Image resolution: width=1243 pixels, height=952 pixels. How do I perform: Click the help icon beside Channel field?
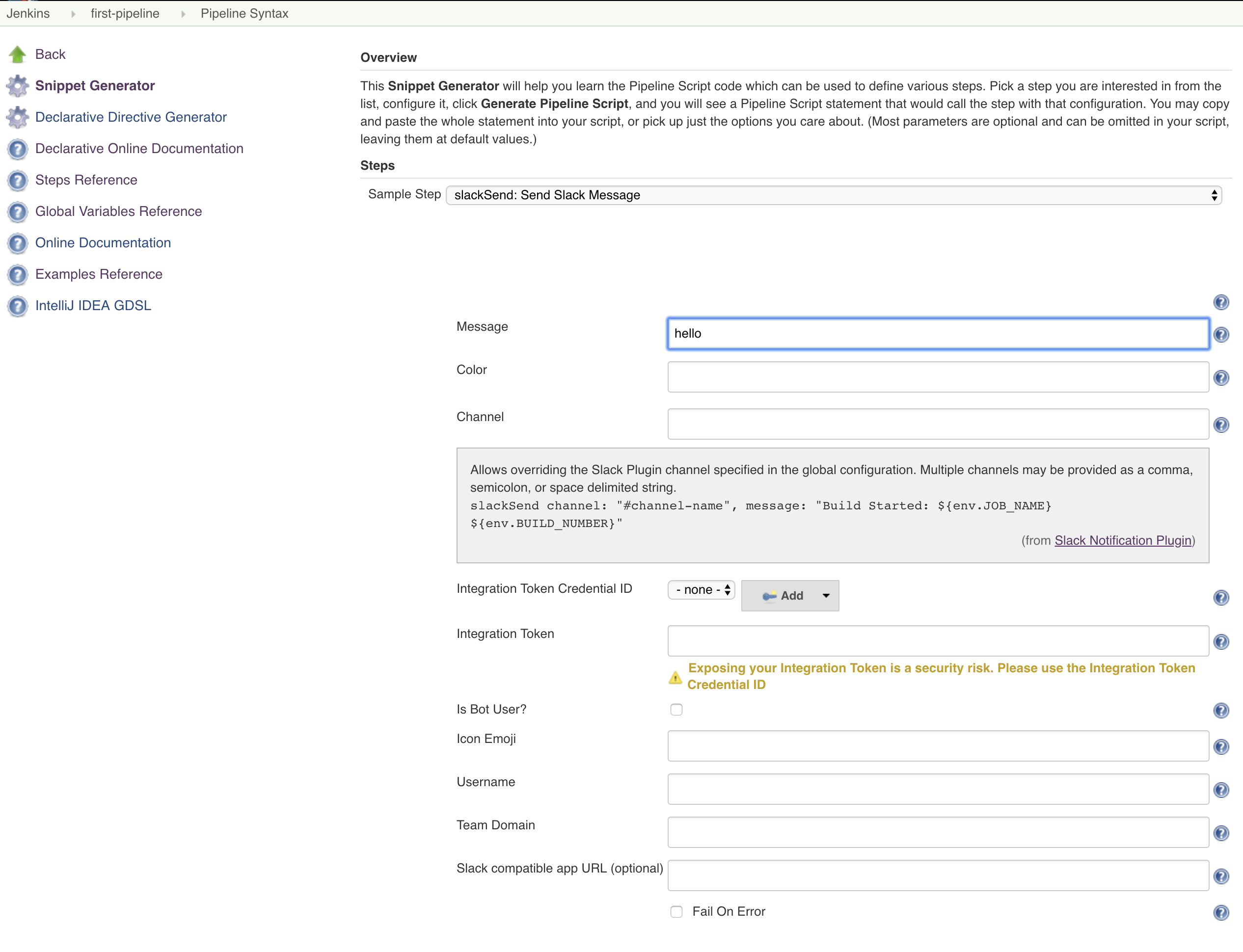(x=1221, y=425)
